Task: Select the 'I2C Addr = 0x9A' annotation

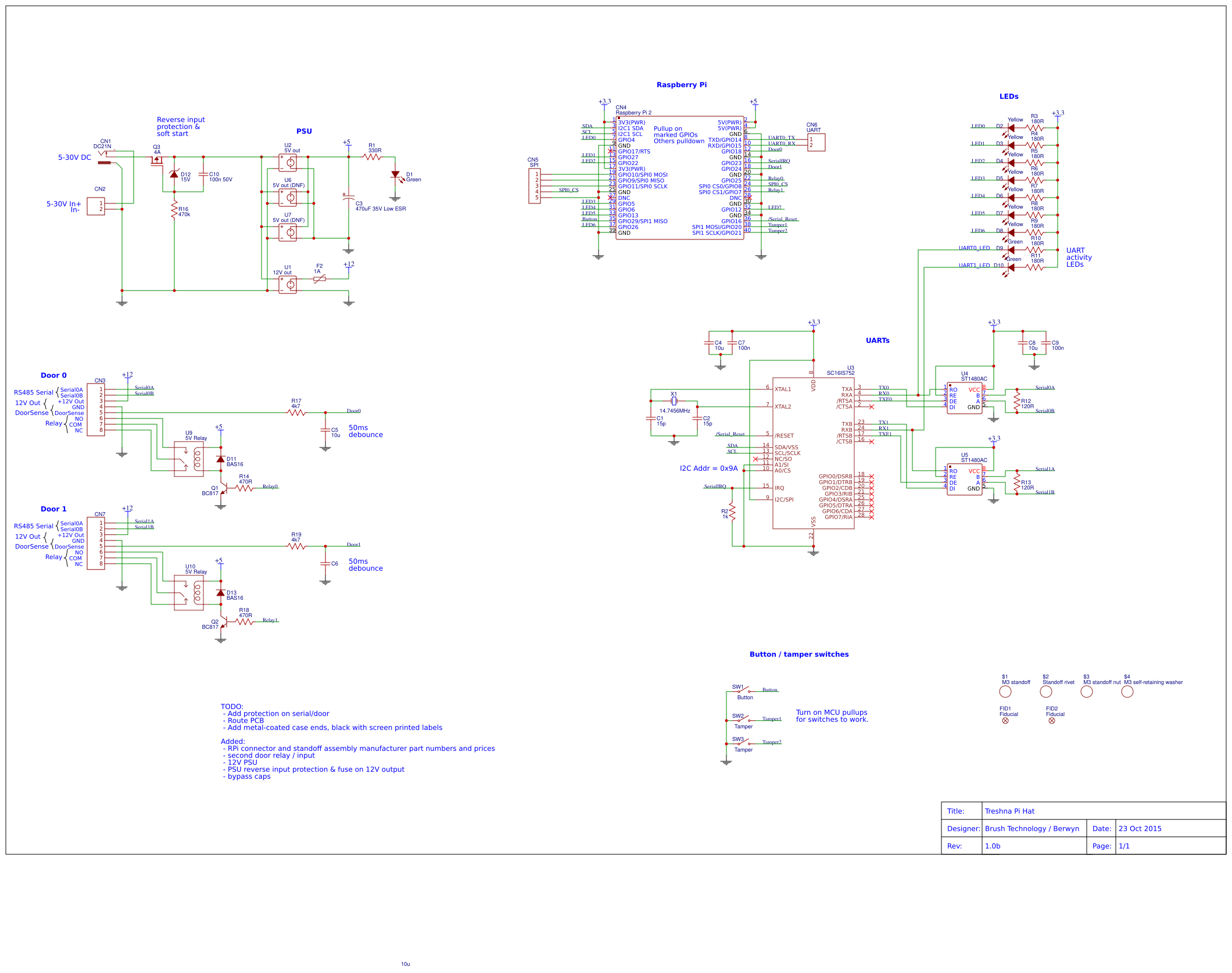Action: pyautogui.click(x=708, y=468)
